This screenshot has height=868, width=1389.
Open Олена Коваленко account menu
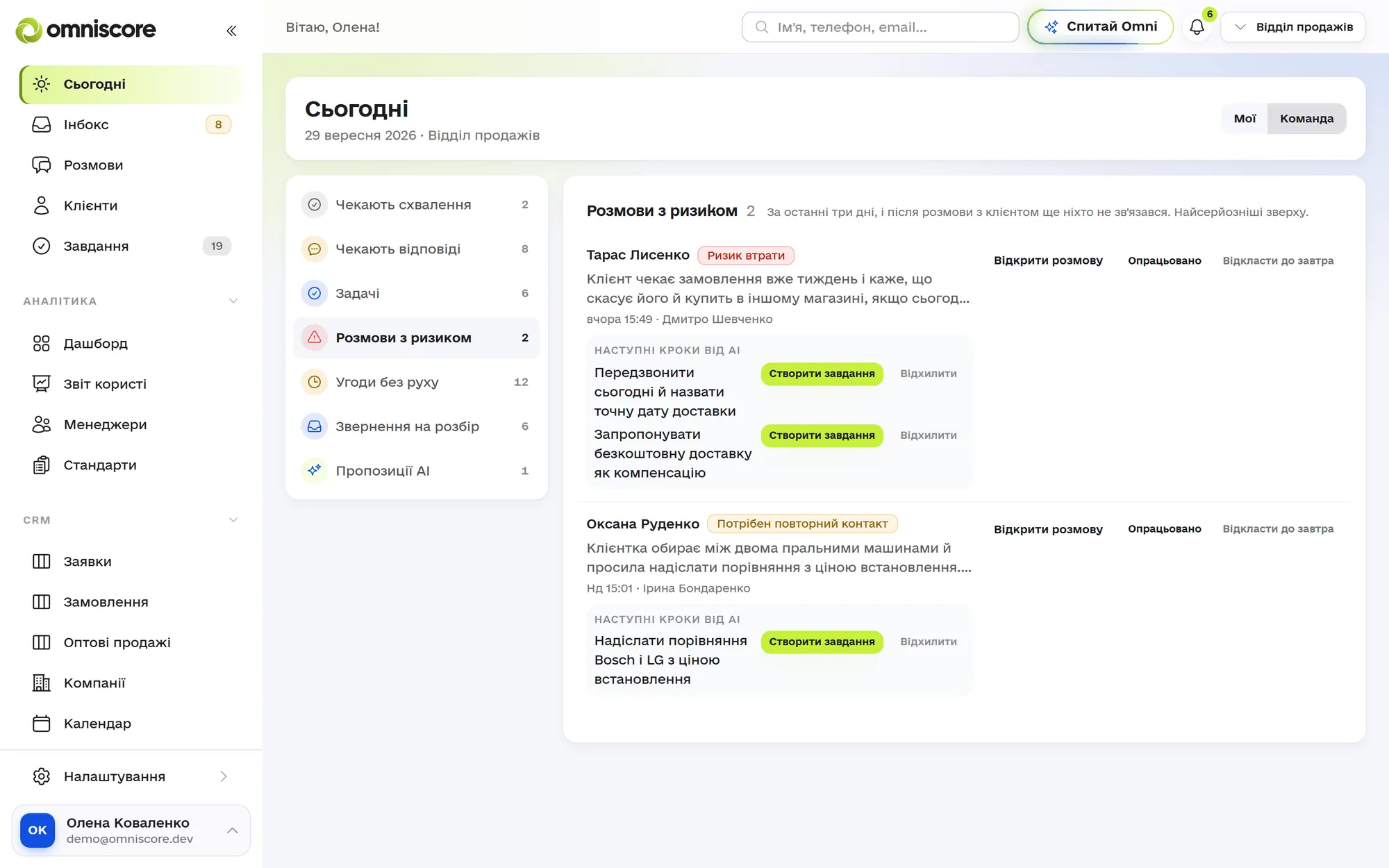131,830
